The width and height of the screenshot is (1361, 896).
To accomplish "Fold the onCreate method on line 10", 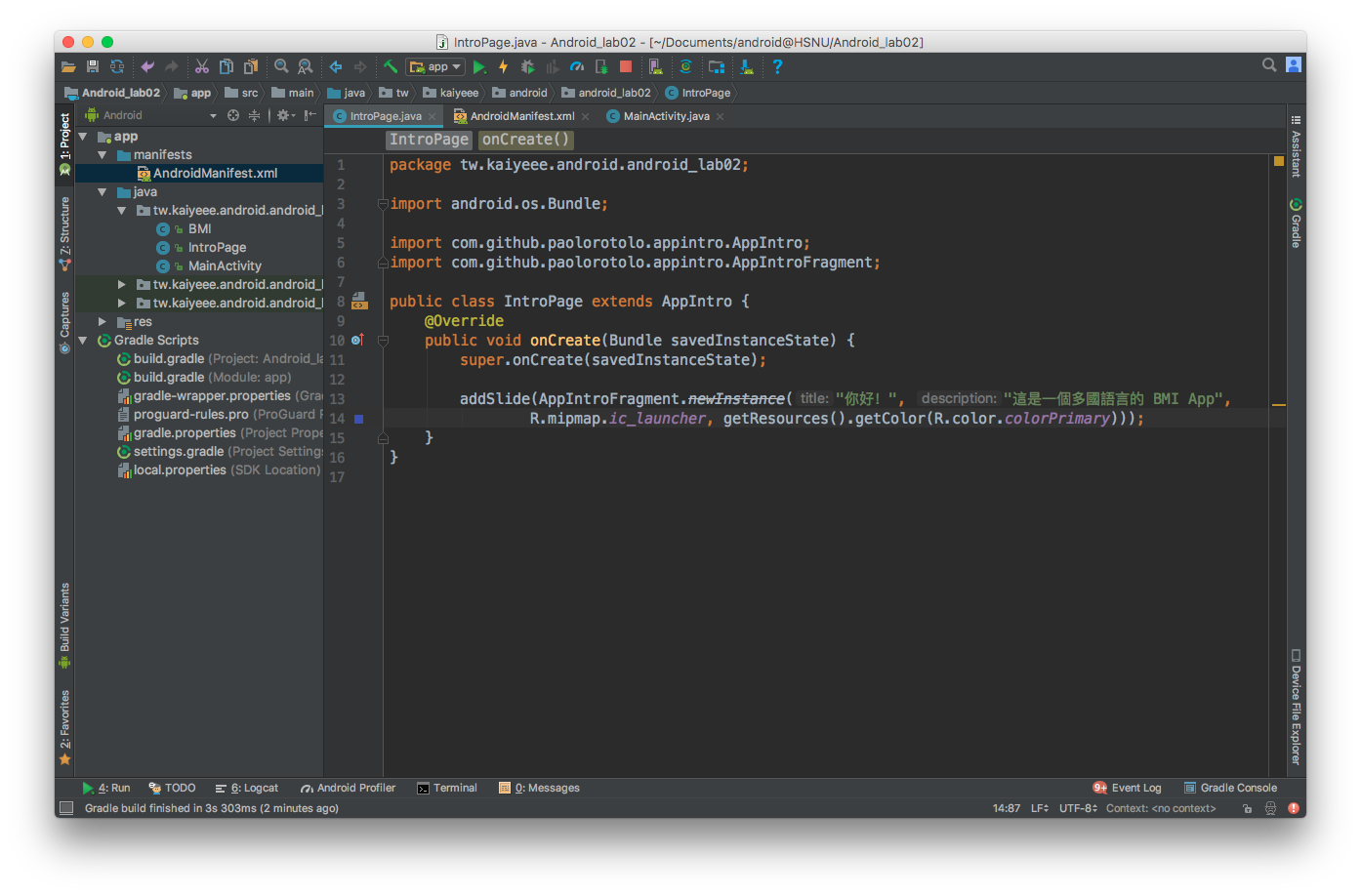I will point(383,341).
